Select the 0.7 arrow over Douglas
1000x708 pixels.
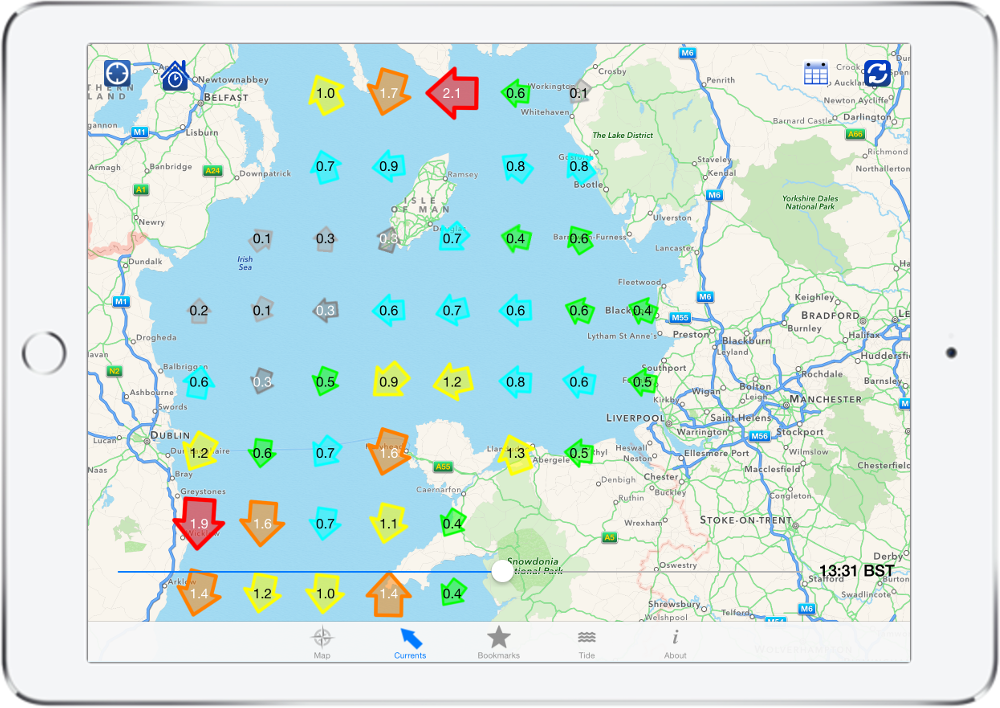[x=452, y=239]
